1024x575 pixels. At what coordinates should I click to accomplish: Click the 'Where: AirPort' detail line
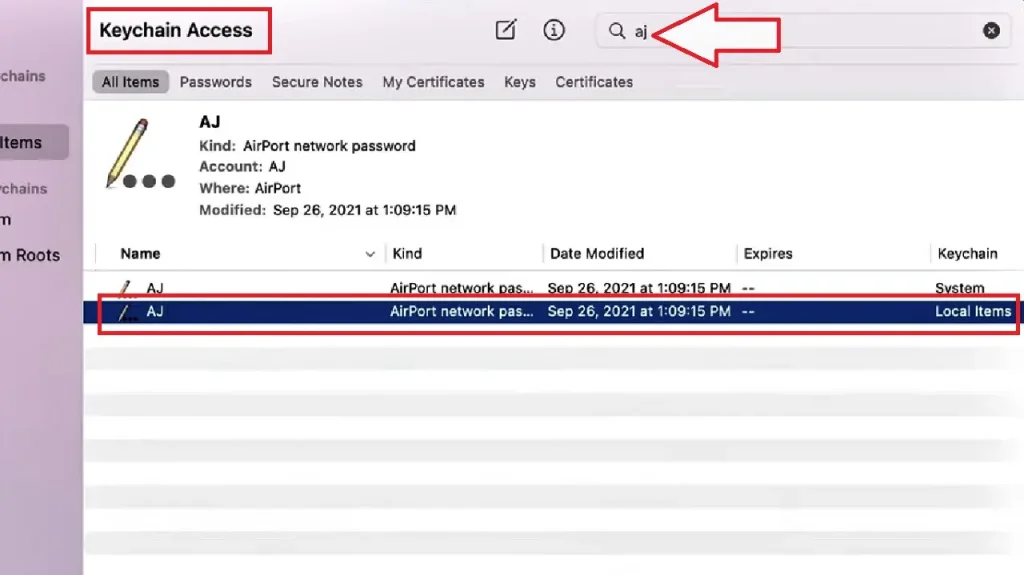coord(250,188)
